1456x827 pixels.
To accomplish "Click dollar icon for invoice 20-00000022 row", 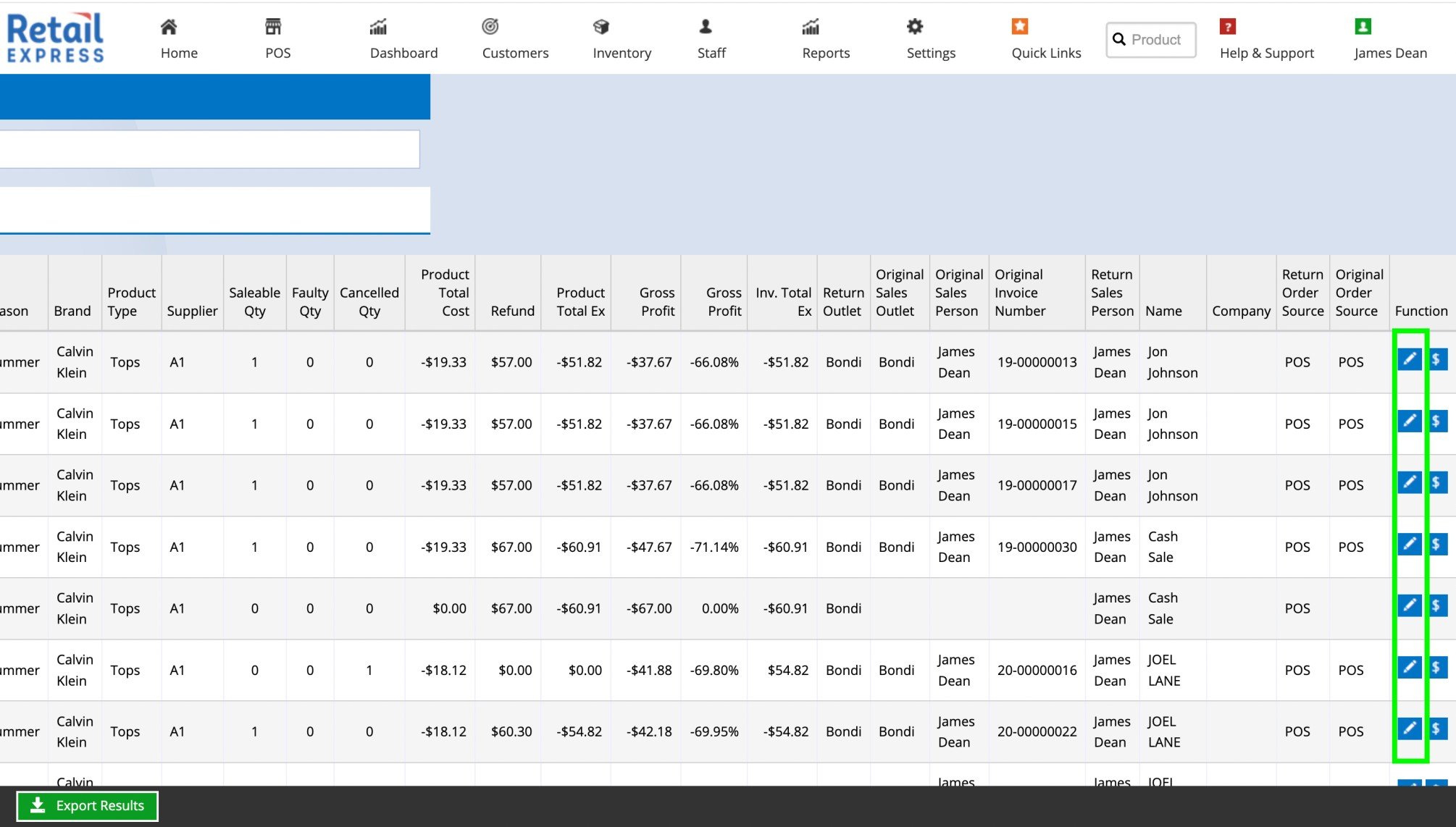I will [x=1436, y=729].
